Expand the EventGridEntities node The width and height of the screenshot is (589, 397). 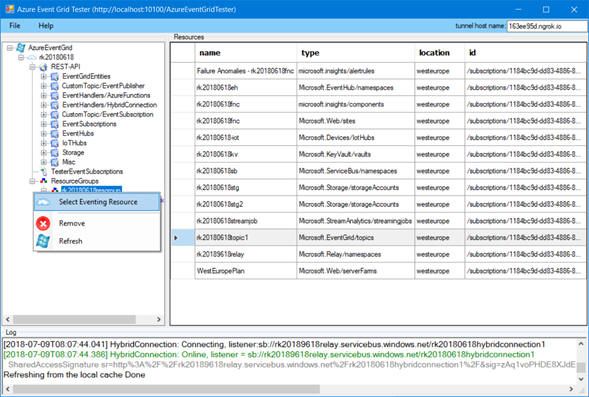tap(44, 77)
